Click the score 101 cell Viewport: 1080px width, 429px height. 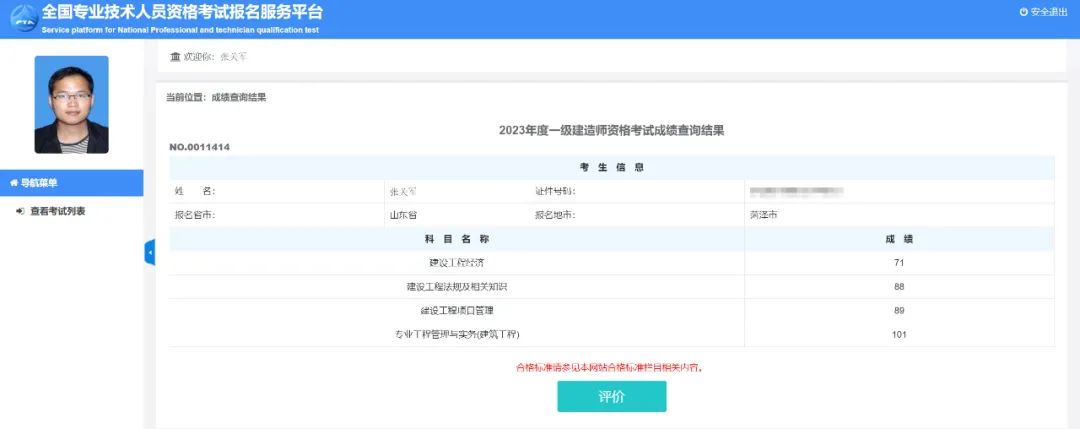pyautogui.click(x=899, y=334)
